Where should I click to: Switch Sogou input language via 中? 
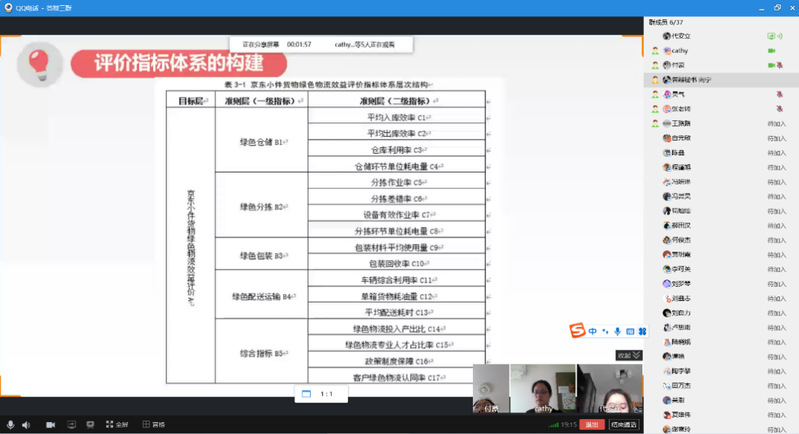click(x=592, y=331)
